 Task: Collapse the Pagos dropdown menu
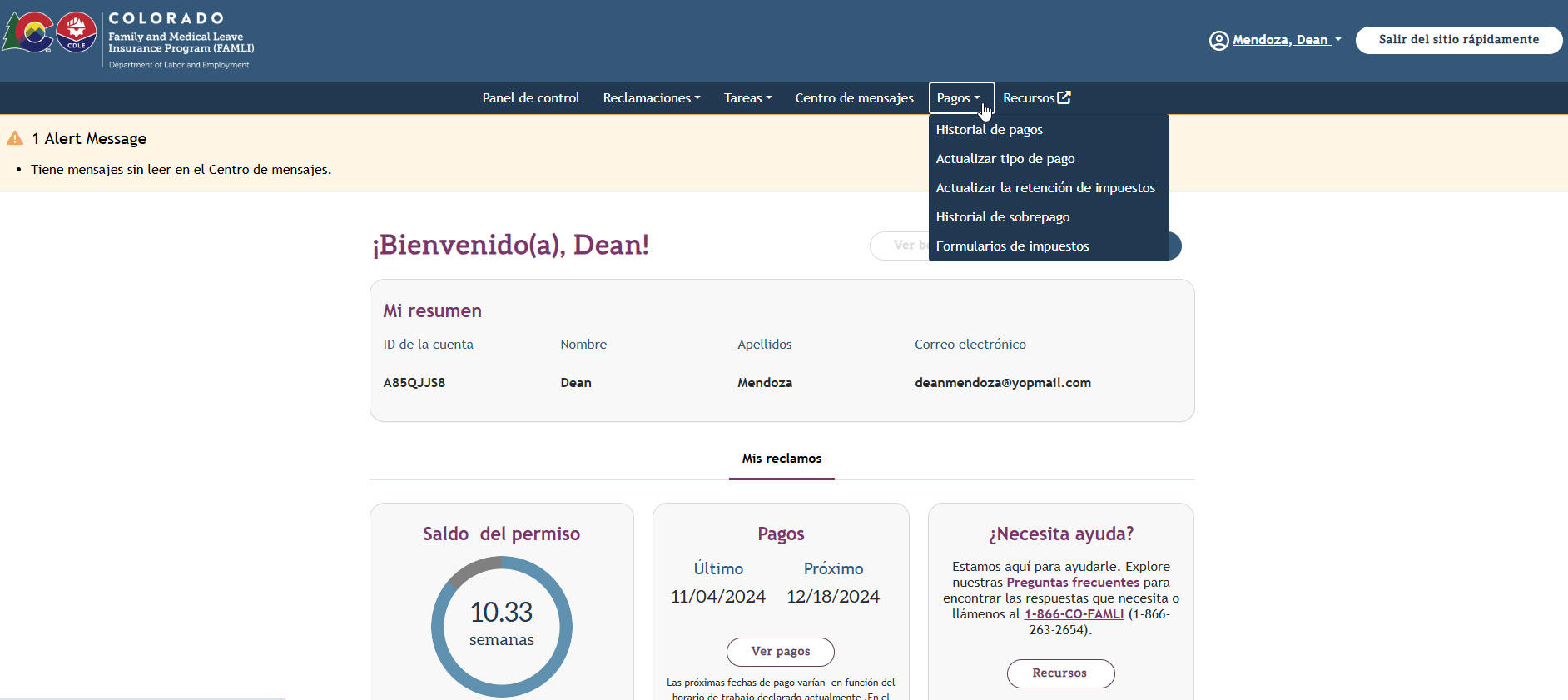pos(961,98)
